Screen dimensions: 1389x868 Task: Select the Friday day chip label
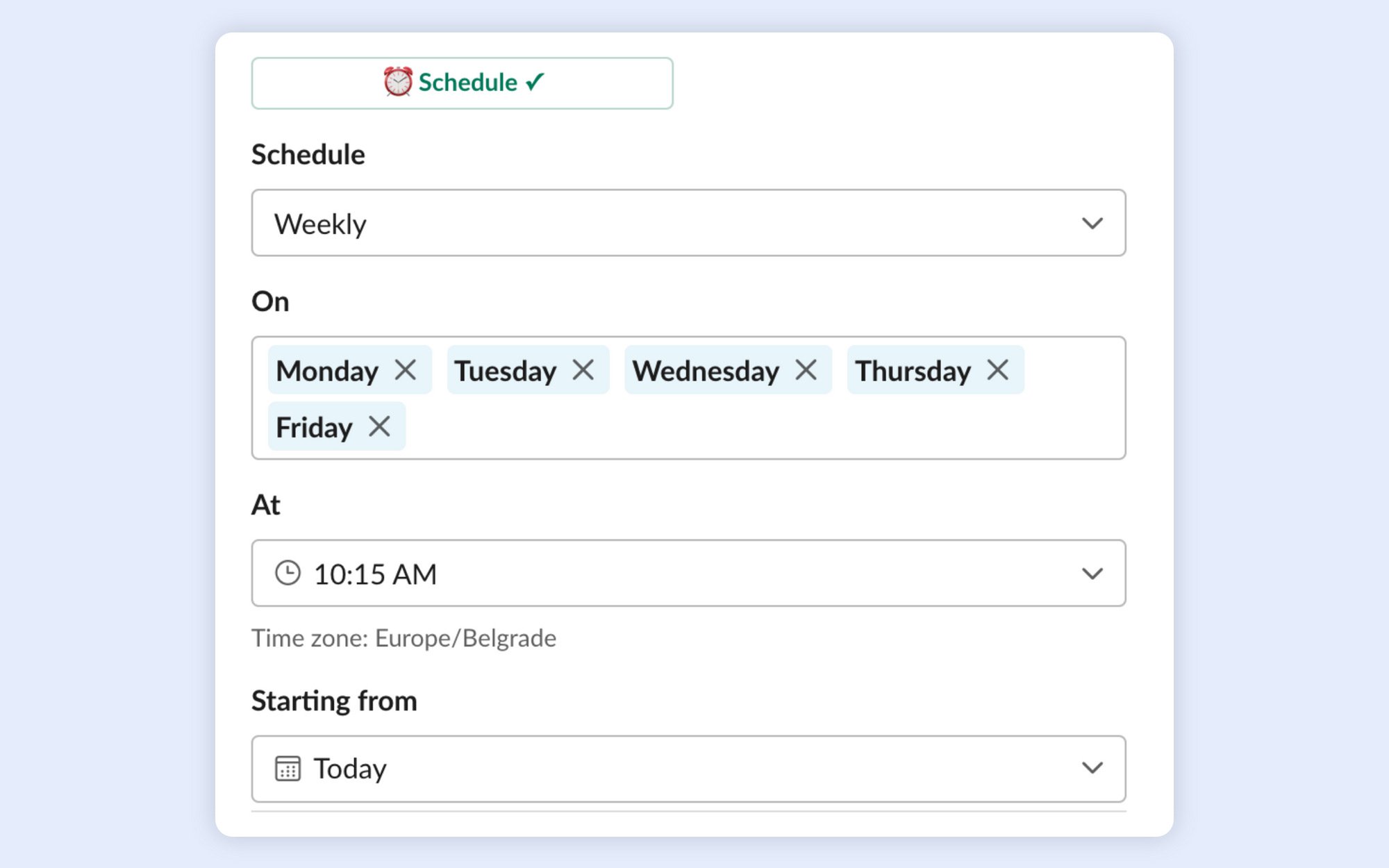point(314,428)
